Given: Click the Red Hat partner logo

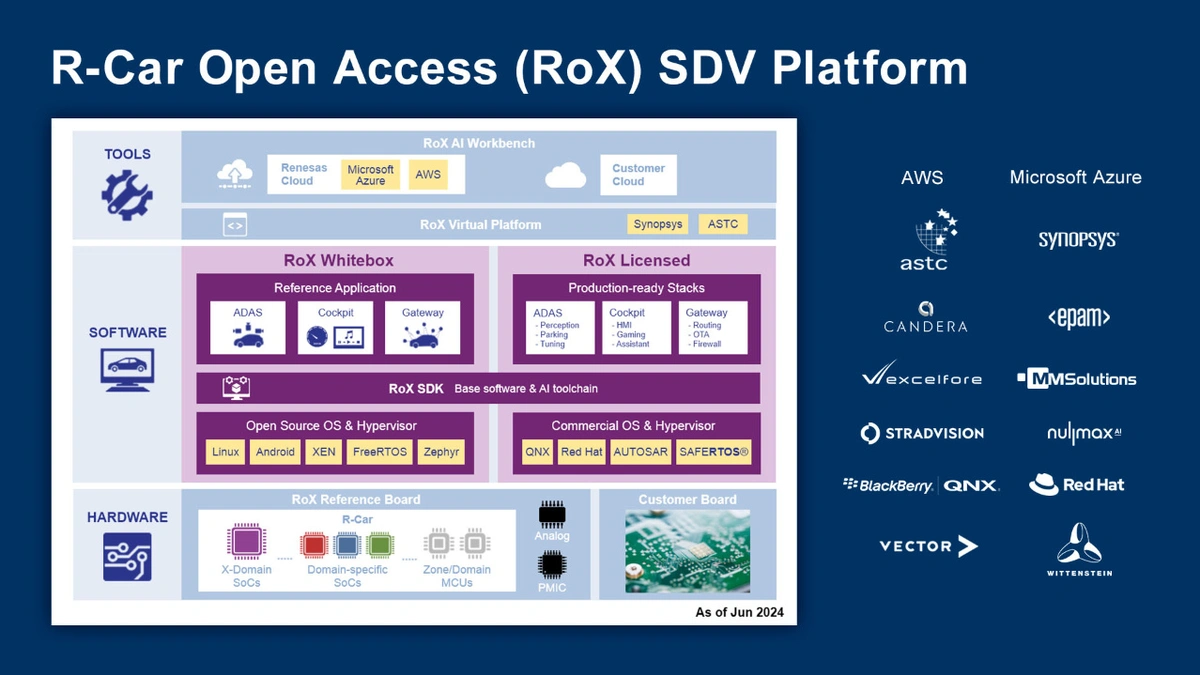Looking at the screenshot, I should (x=1076, y=485).
